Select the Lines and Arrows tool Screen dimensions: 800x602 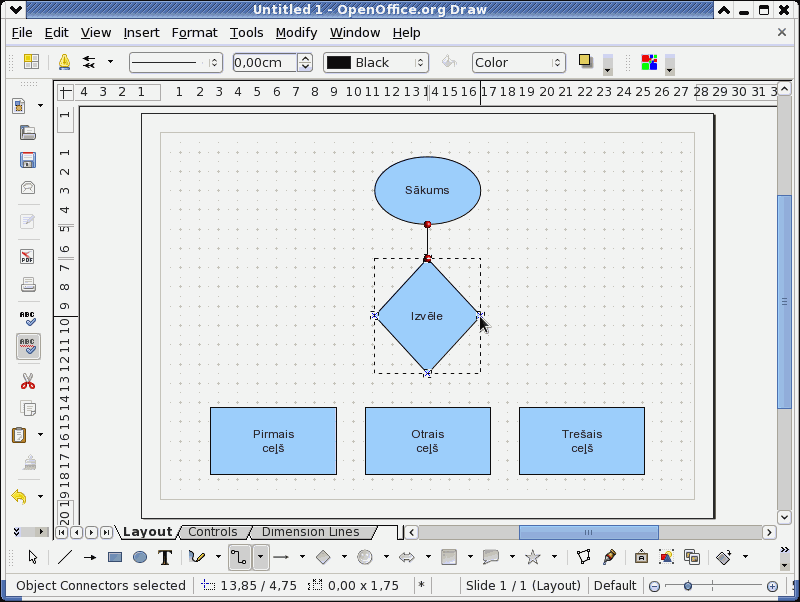pos(281,557)
